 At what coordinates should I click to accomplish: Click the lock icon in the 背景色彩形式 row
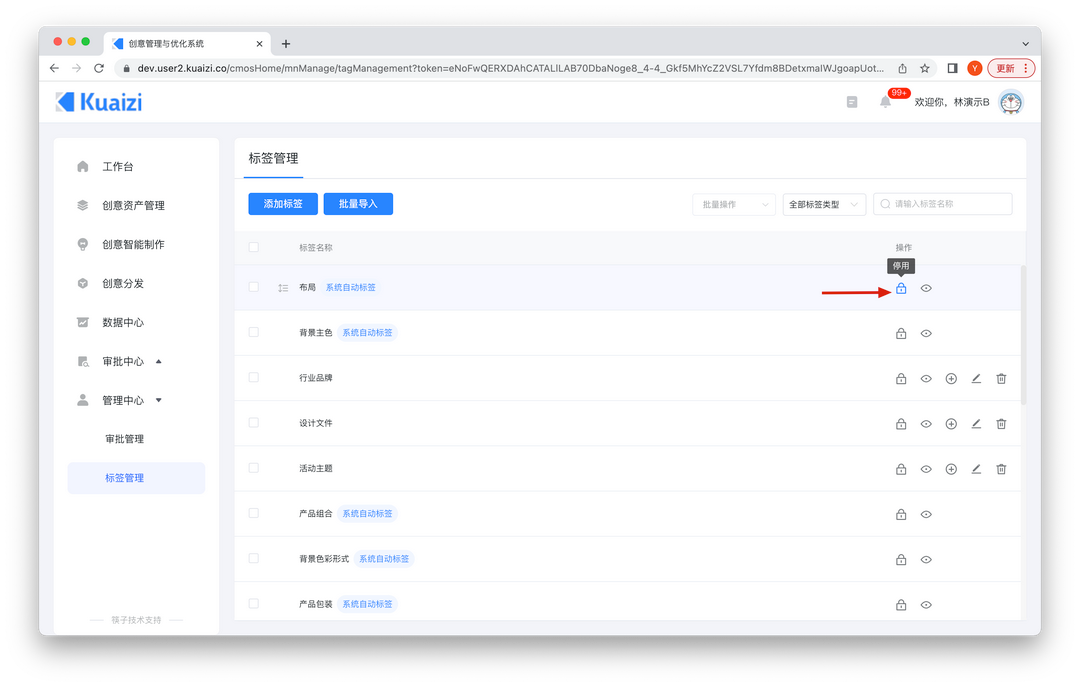click(x=901, y=560)
